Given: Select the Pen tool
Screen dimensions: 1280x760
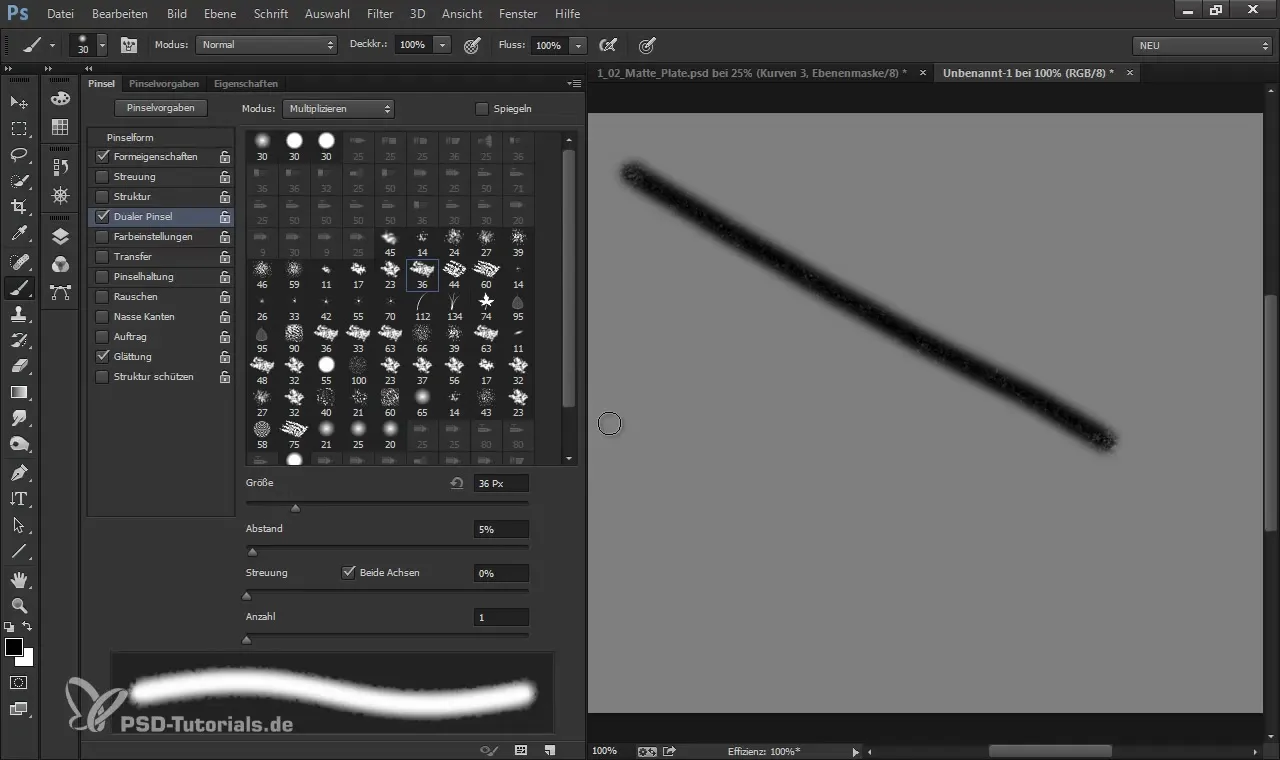Looking at the screenshot, I should point(19,472).
